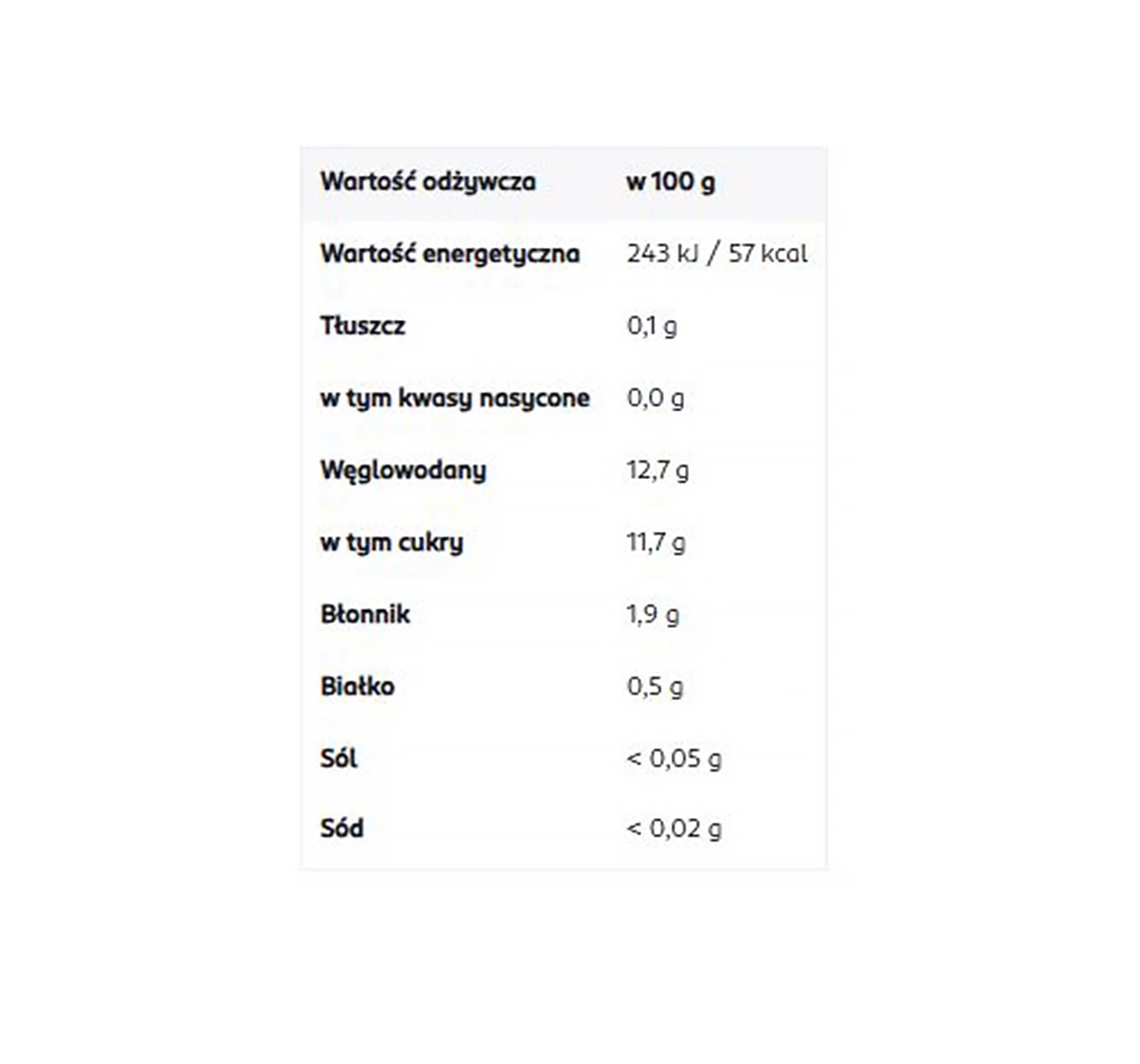Click the carbohydrates value "12,7 g"
This screenshot has width=1140, height=1064.
[657, 470]
